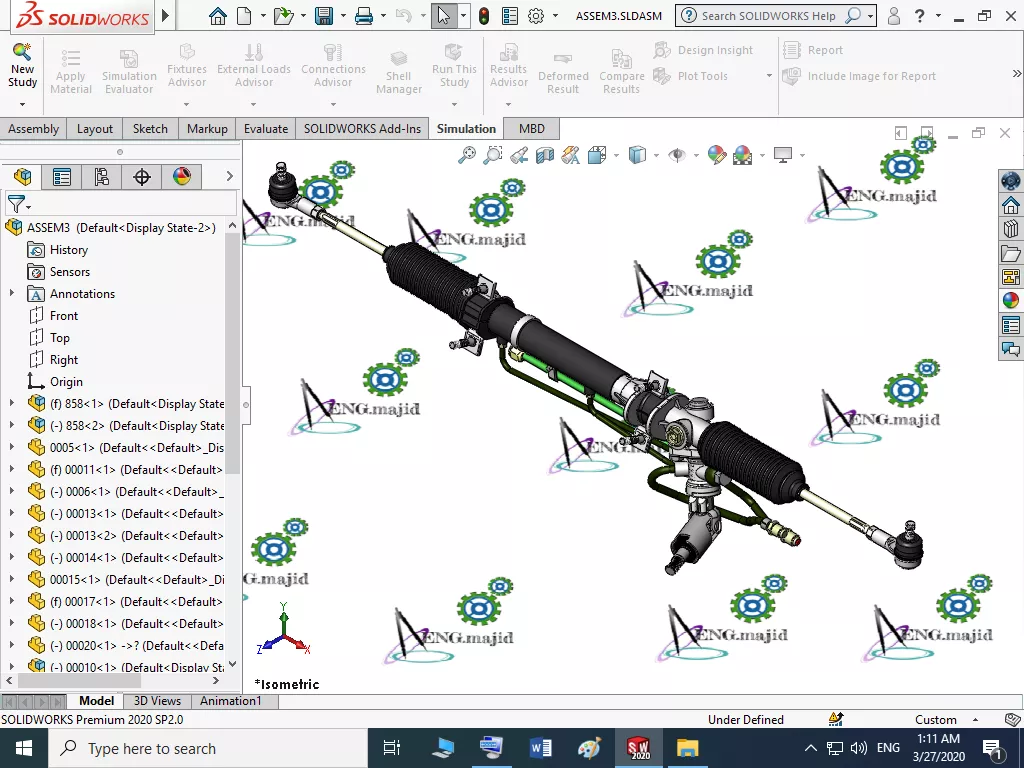This screenshot has width=1024, height=768.
Task: Open the New Study dropdown arrow
Action: tap(22, 104)
